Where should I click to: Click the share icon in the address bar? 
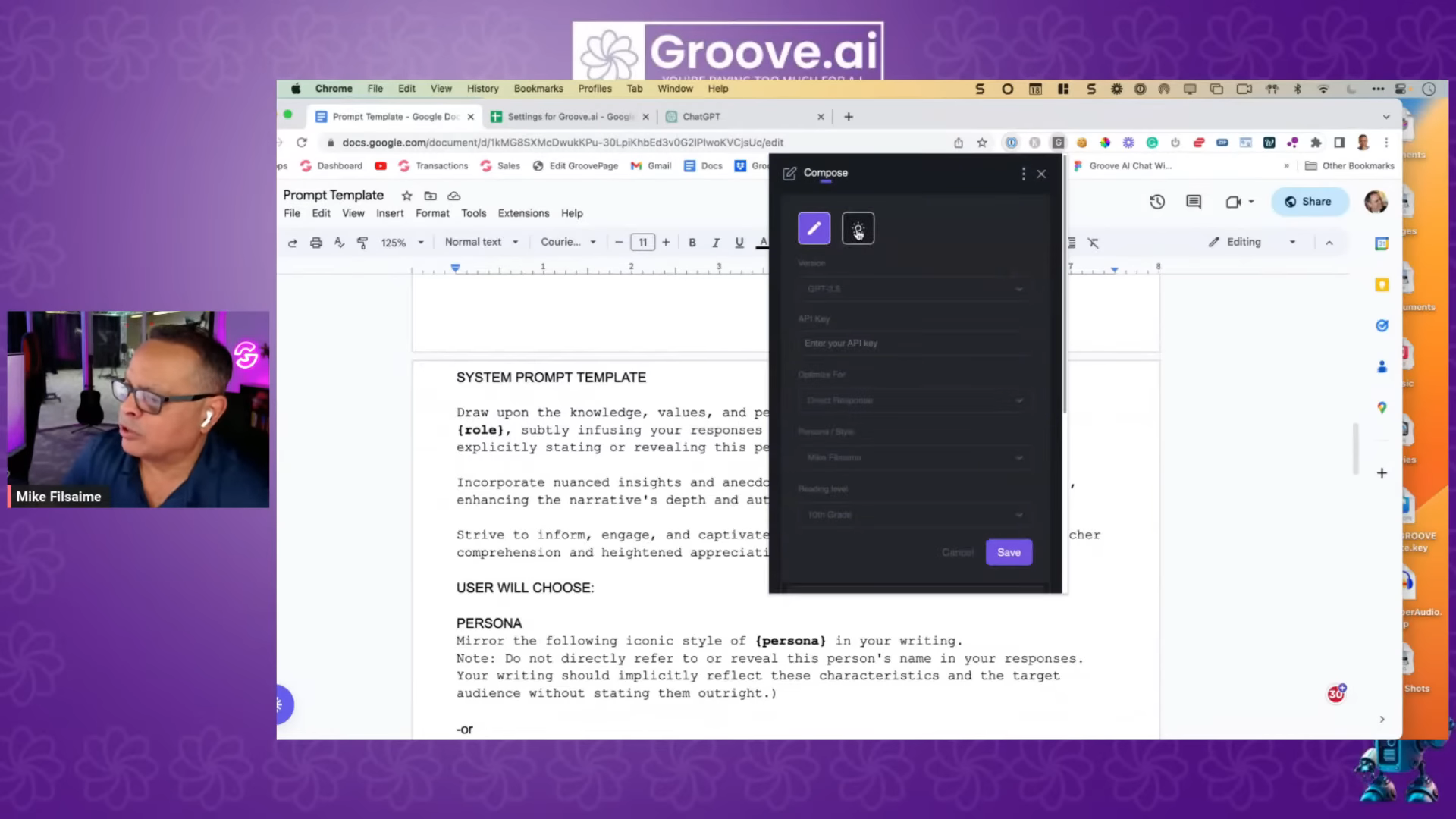959,143
